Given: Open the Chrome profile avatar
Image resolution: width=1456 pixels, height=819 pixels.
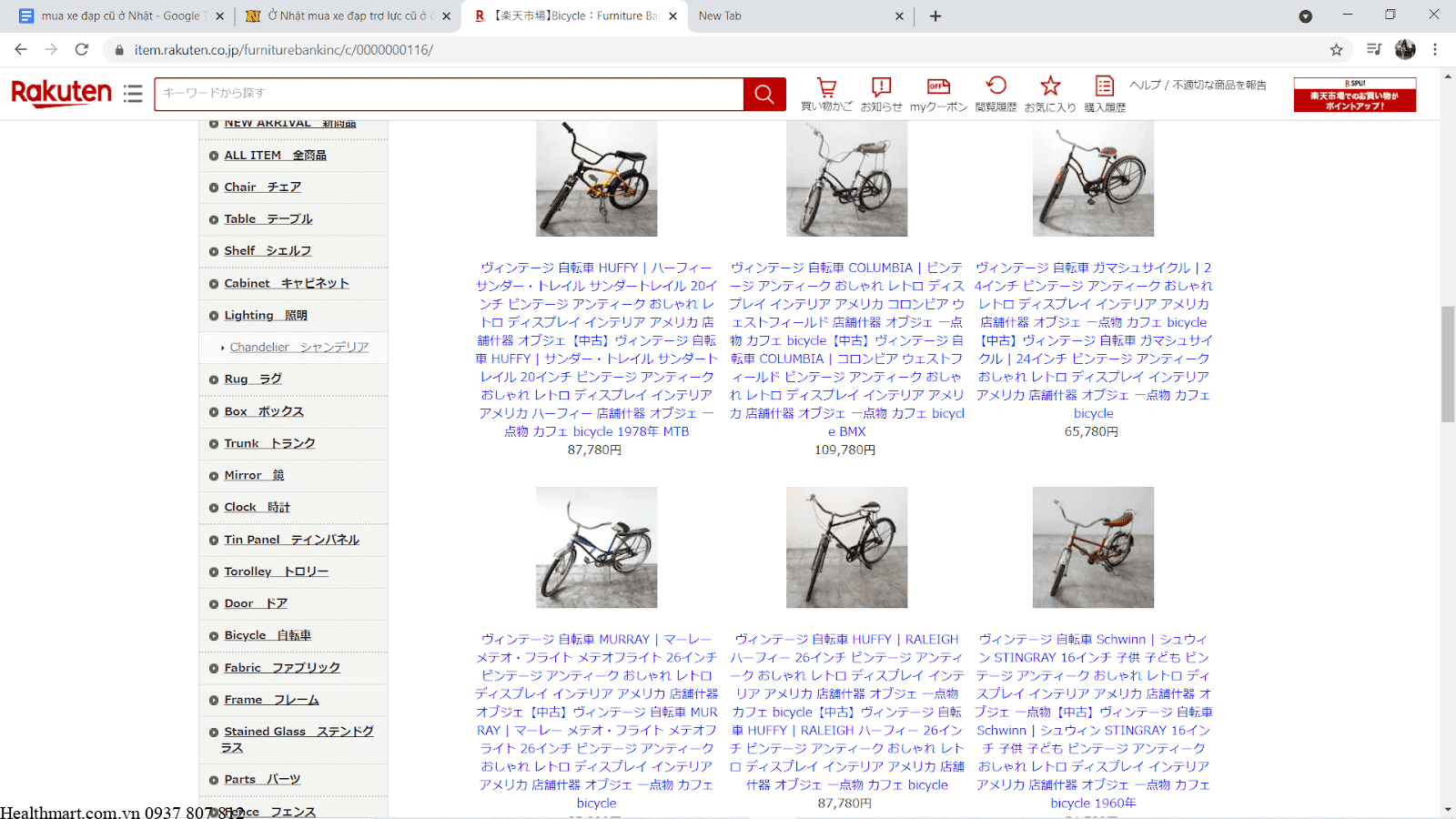Looking at the screenshot, I should point(1405,50).
